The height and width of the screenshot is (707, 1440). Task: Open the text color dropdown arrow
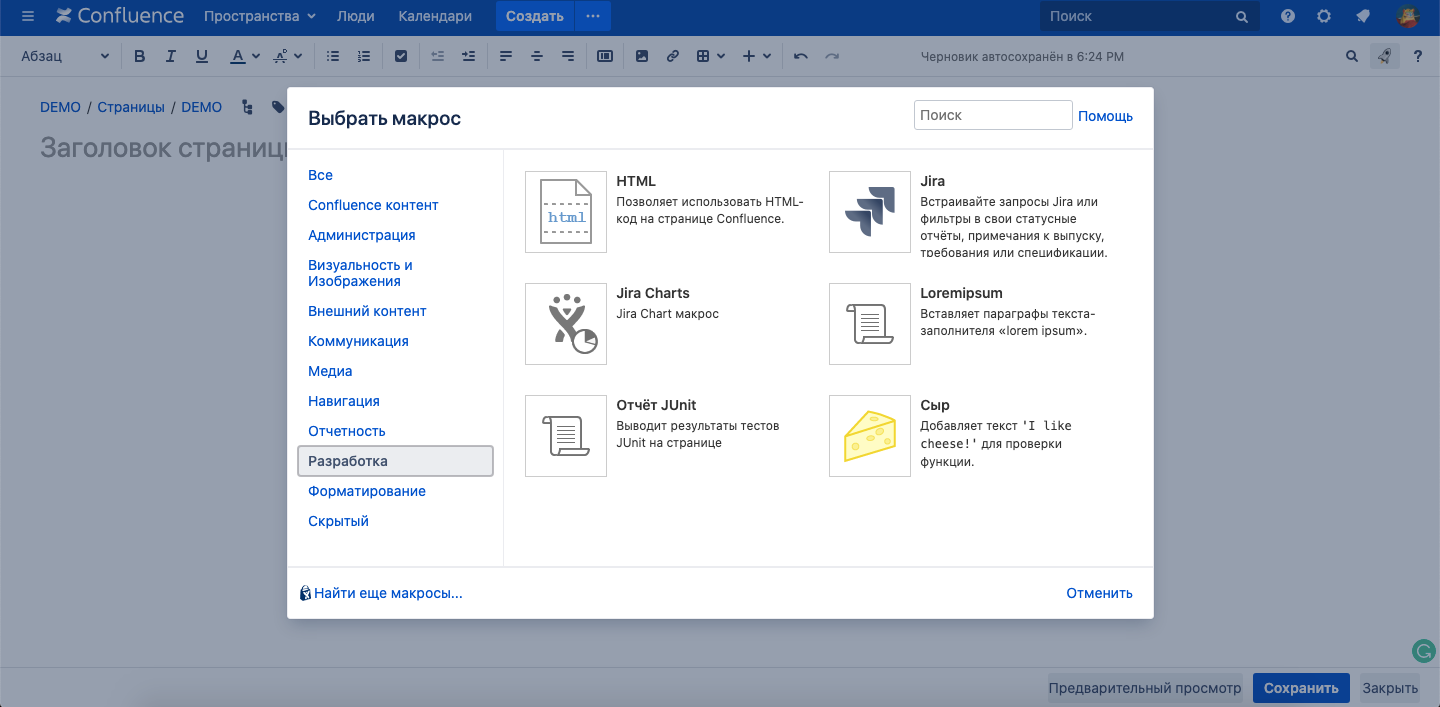point(256,57)
